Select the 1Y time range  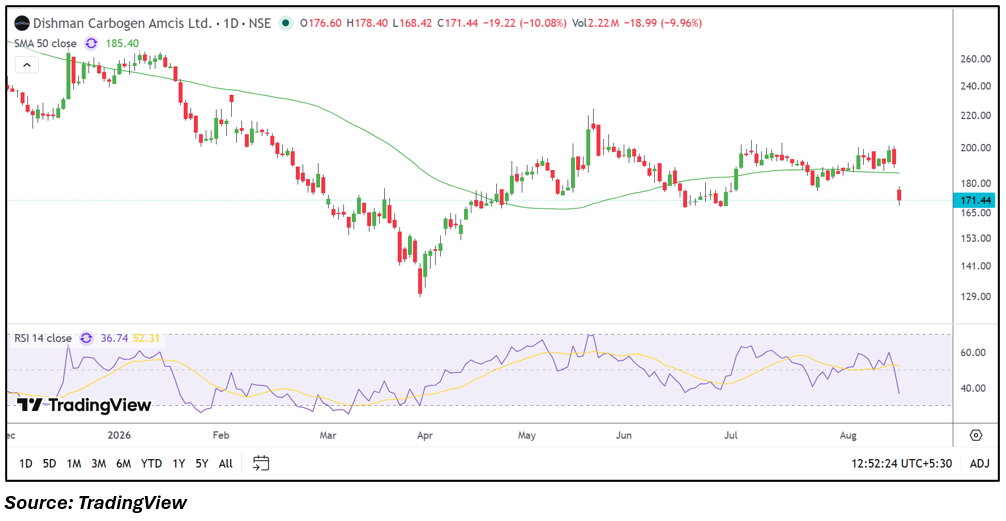click(180, 463)
